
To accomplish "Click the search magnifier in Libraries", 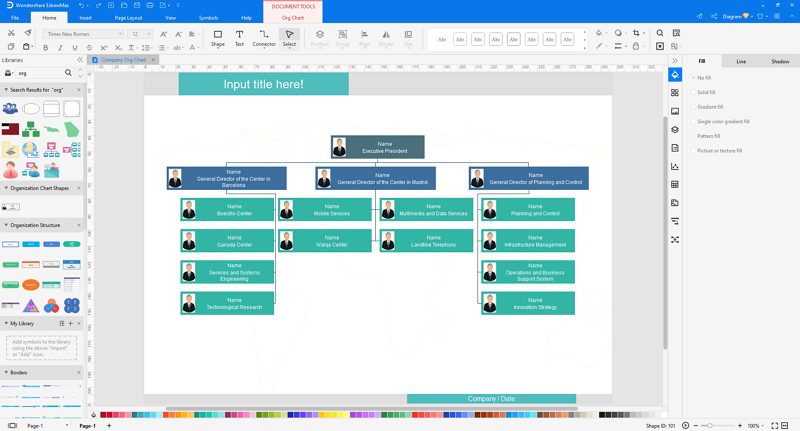I will click(68, 73).
